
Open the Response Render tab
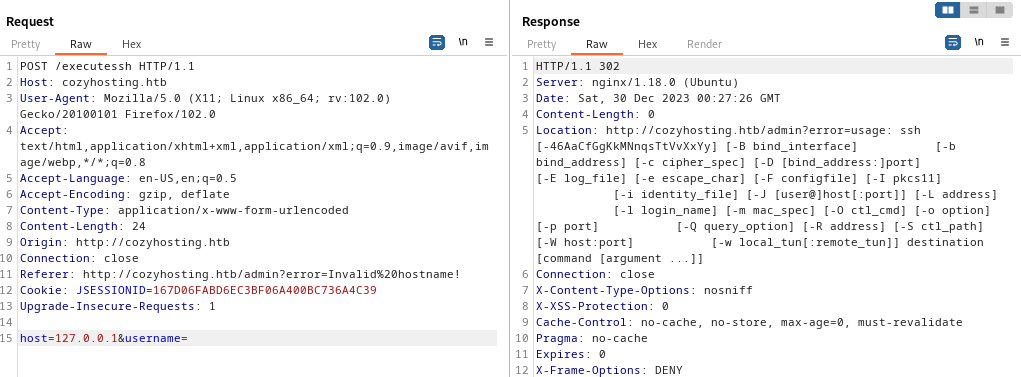(x=705, y=44)
